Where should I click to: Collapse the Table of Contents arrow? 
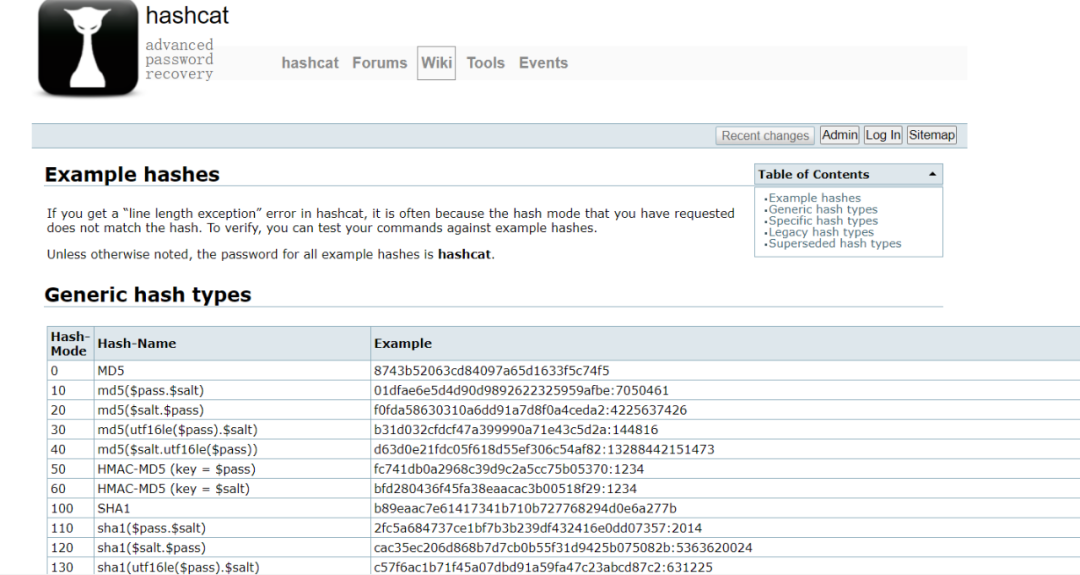[932, 174]
